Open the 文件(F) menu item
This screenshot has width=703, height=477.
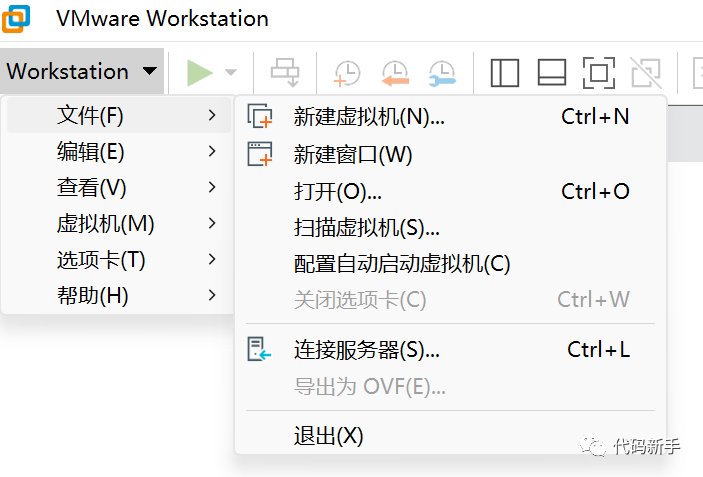click(x=119, y=115)
